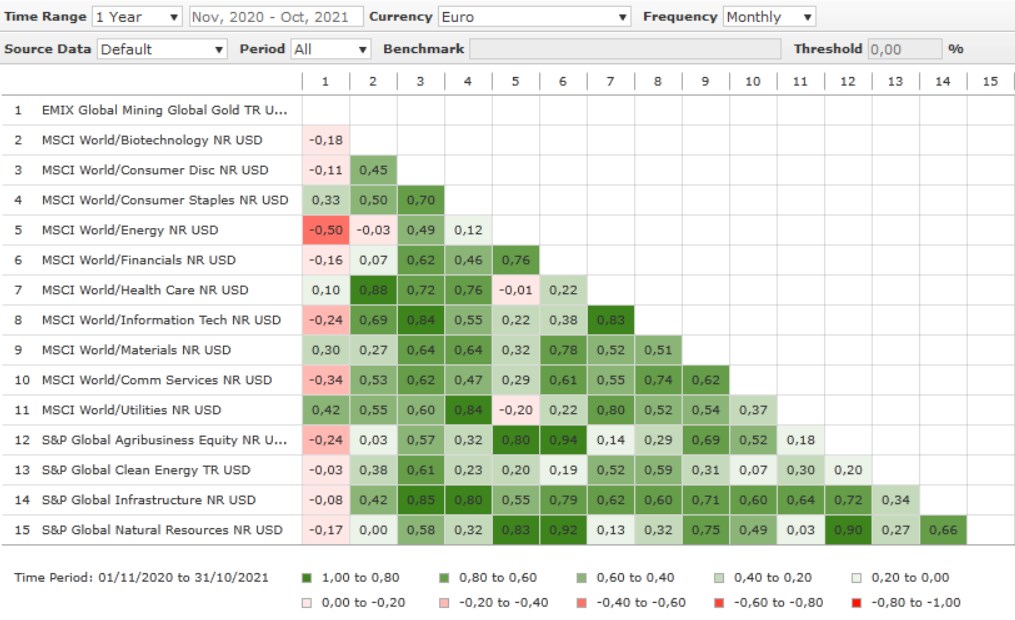Click column header 15
The height and width of the screenshot is (620, 1015).
(x=990, y=81)
